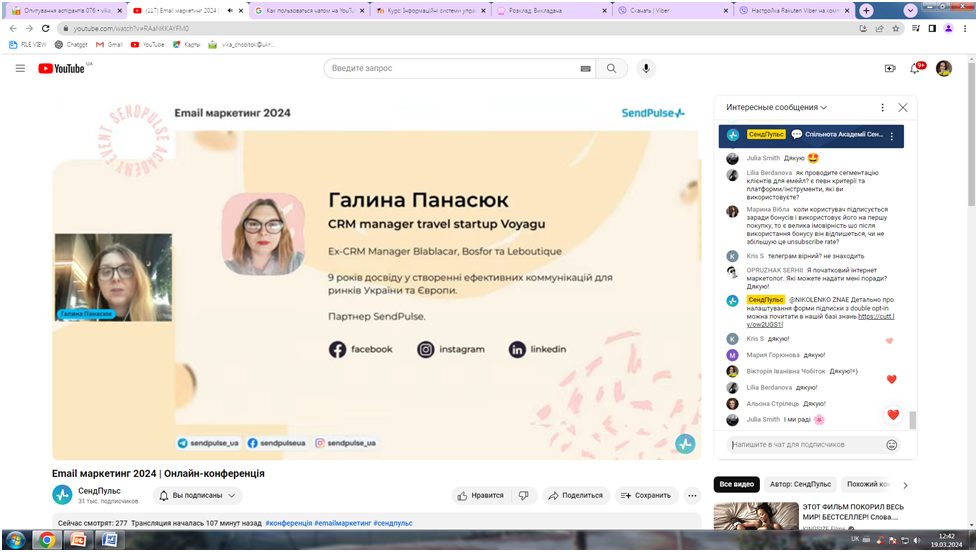
Task: Open the emoji picker in chat input
Action: (x=892, y=444)
